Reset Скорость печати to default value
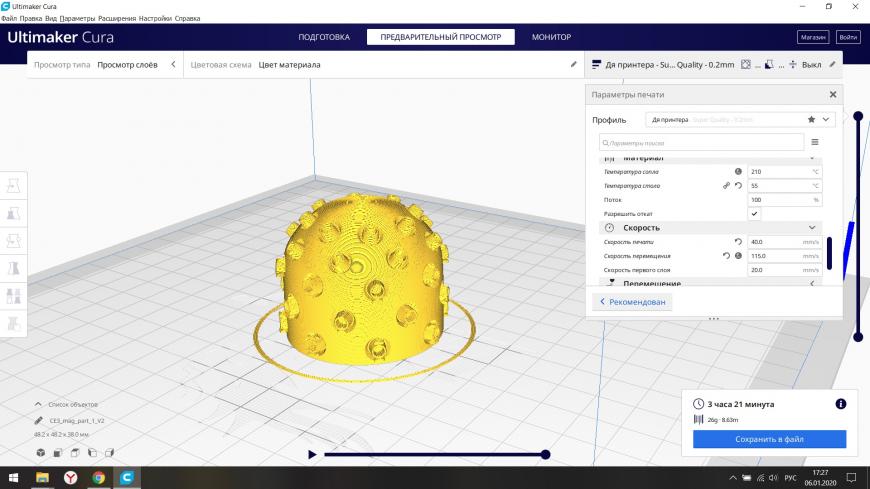This screenshot has height=489, width=870. coord(739,241)
